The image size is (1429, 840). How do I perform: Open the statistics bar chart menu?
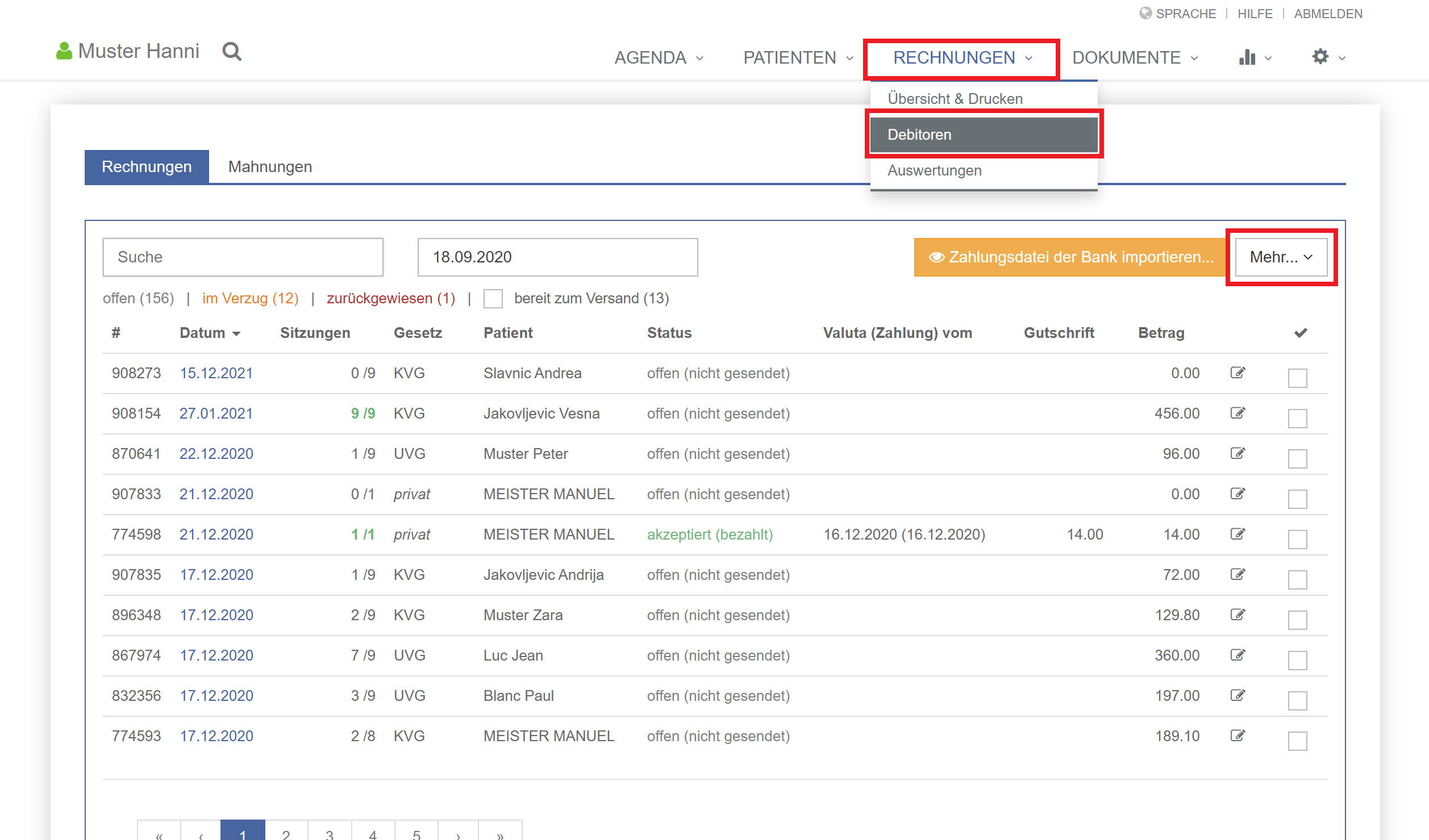[x=1255, y=57]
